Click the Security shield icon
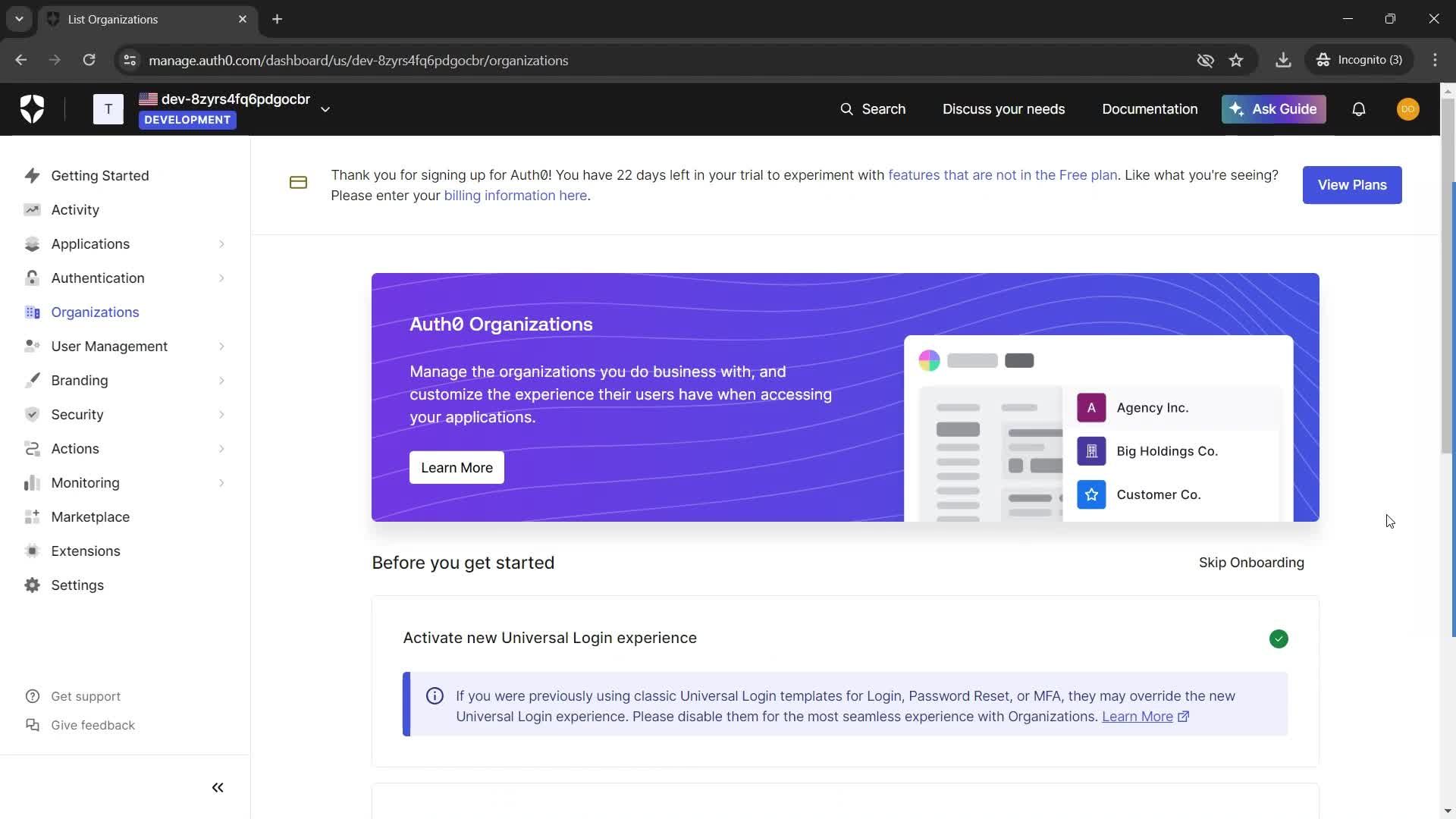 coord(32,415)
